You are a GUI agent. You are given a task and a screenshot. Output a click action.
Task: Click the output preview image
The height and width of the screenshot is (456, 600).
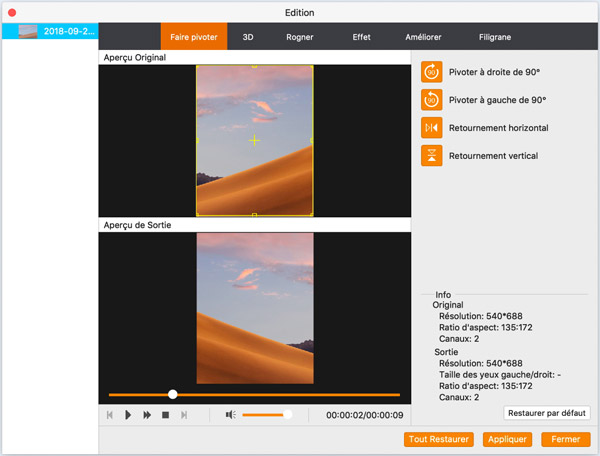click(255, 308)
